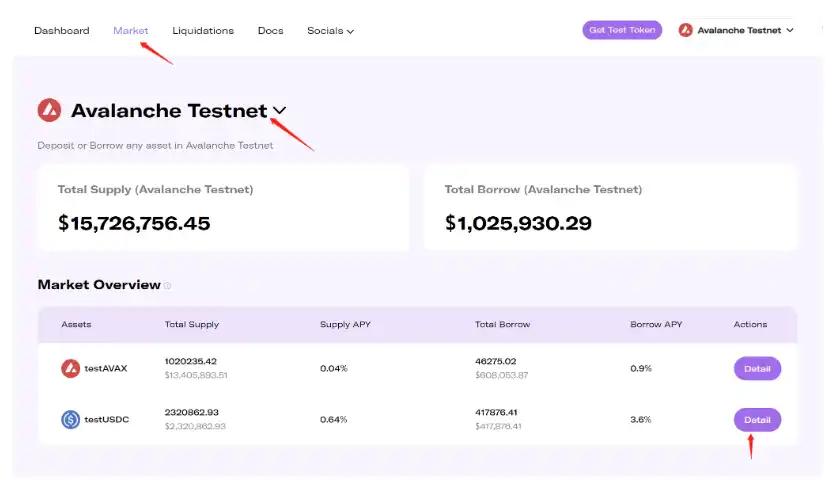This screenshot has width=826, height=492.
Task: Select the testAVAX asset name
Action: (106, 368)
